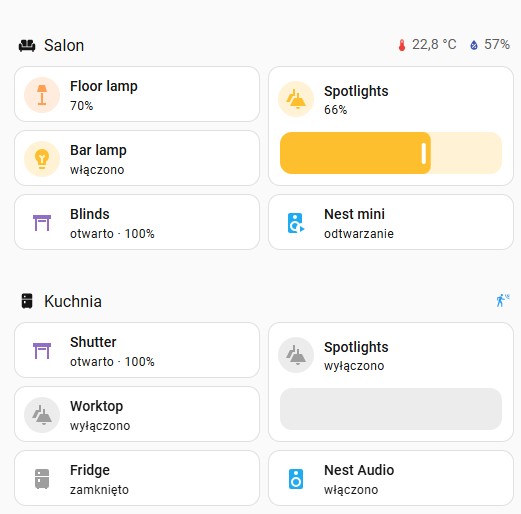Click the Blinds cover icon in Salon

(x=42, y=223)
